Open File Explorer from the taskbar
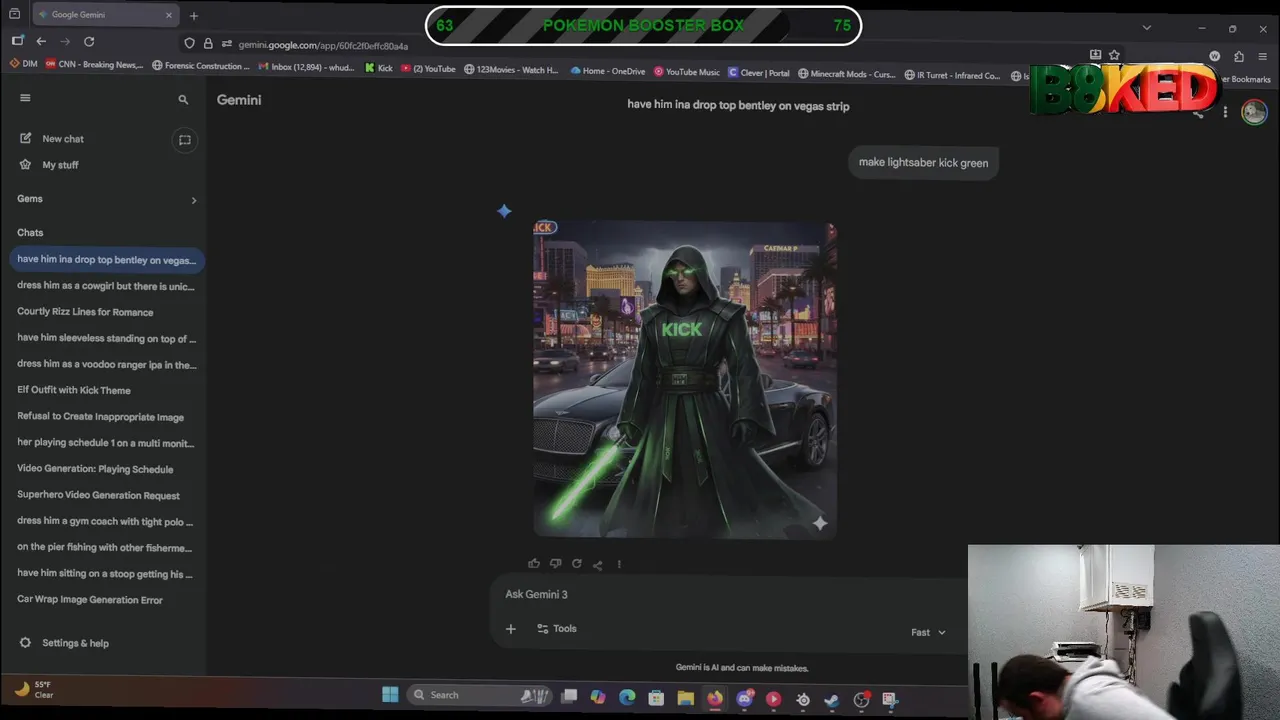 pyautogui.click(x=685, y=698)
